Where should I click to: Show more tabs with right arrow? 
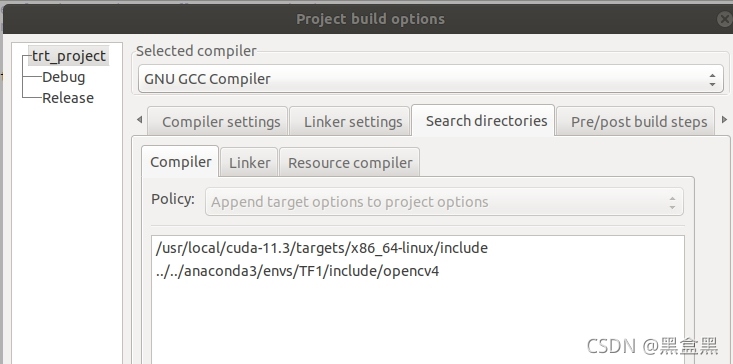point(725,120)
